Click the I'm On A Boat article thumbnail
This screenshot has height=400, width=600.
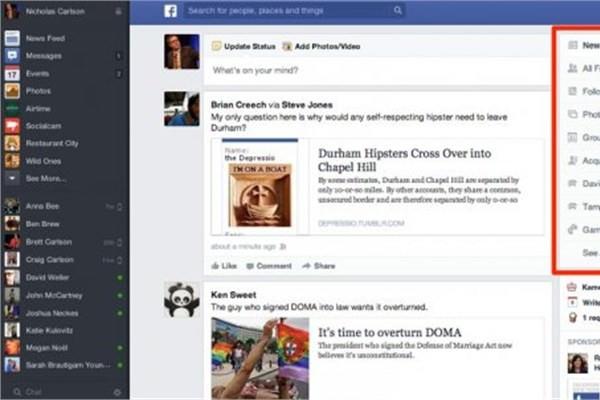tap(260, 187)
